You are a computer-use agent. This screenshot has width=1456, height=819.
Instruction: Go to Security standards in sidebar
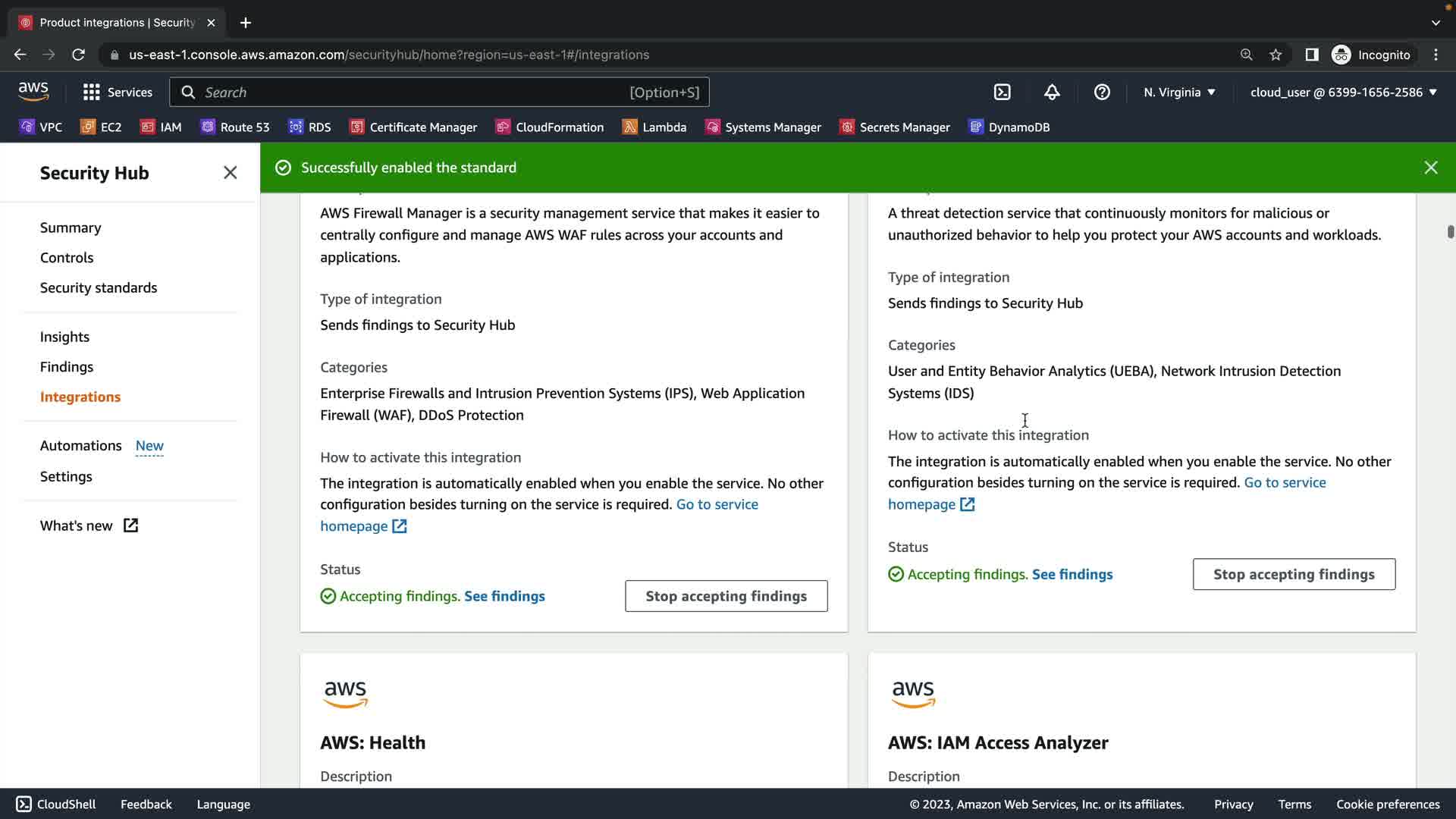[x=99, y=287]
